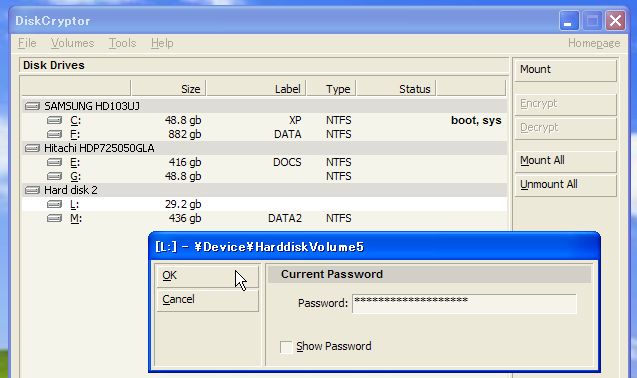Select the SAMSUNG HD103UJ disk row

tap(264, 106)
